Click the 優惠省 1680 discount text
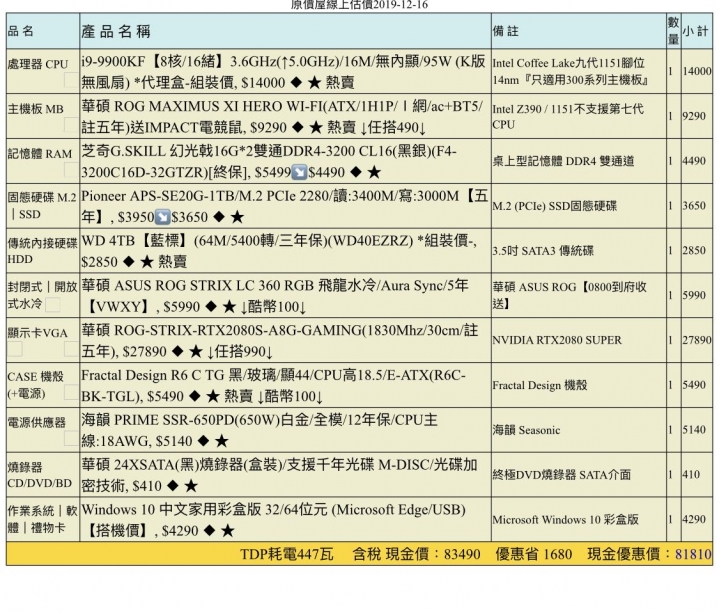 (x=534, y=554)
